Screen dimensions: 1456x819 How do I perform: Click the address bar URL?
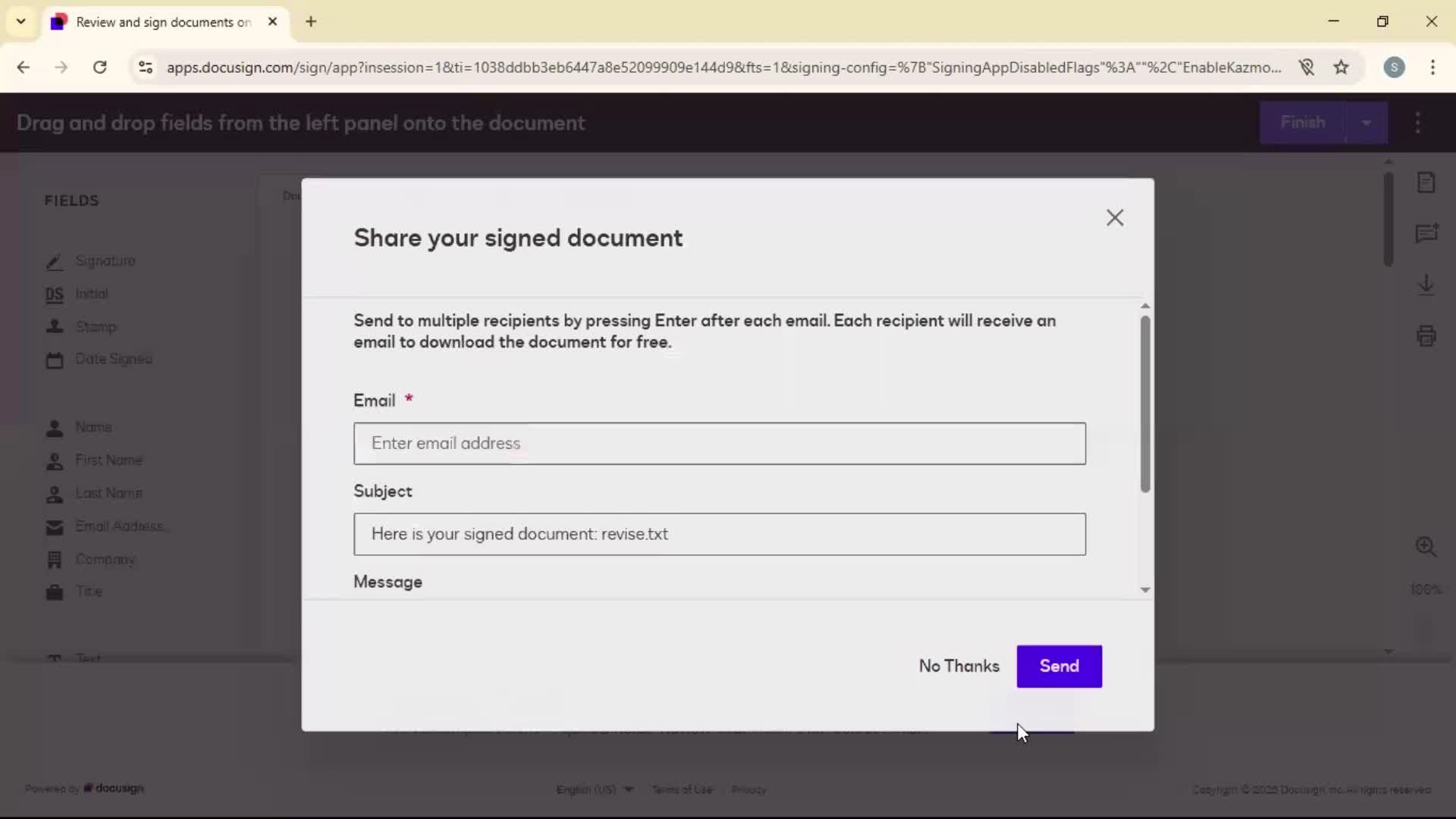click(x=724, y=67)
